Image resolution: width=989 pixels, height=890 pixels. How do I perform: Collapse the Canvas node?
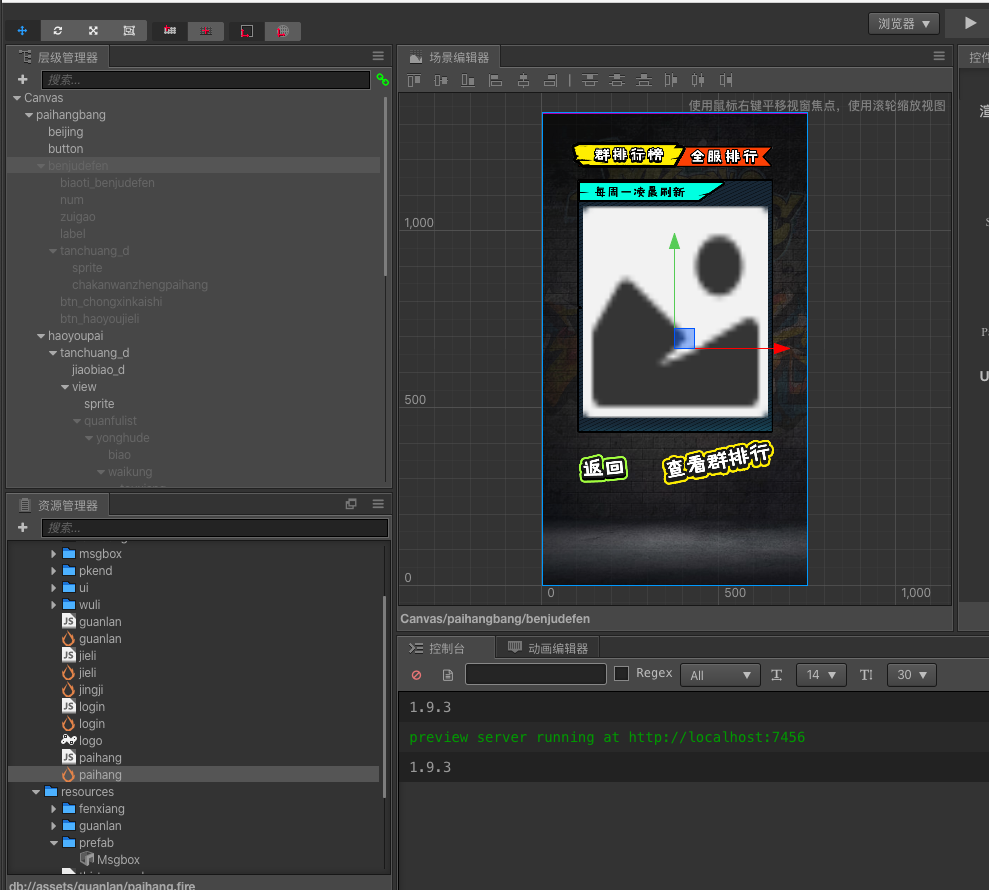point(17,98)
